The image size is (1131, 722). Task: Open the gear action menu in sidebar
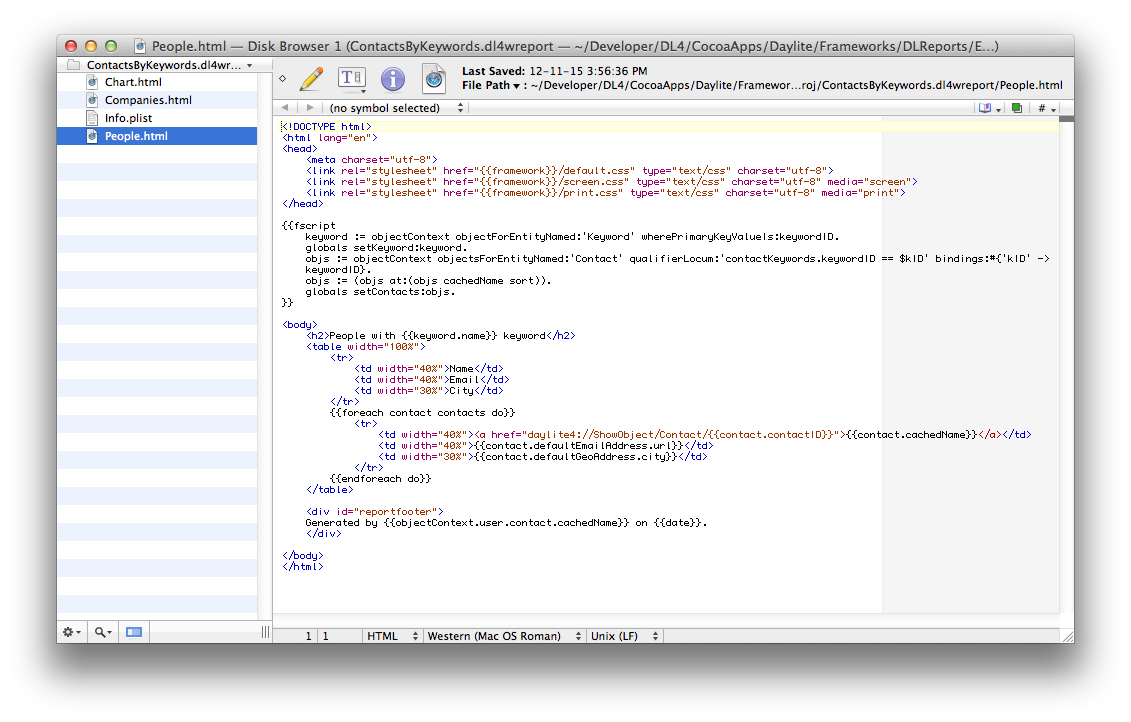[x=71, y=633]
